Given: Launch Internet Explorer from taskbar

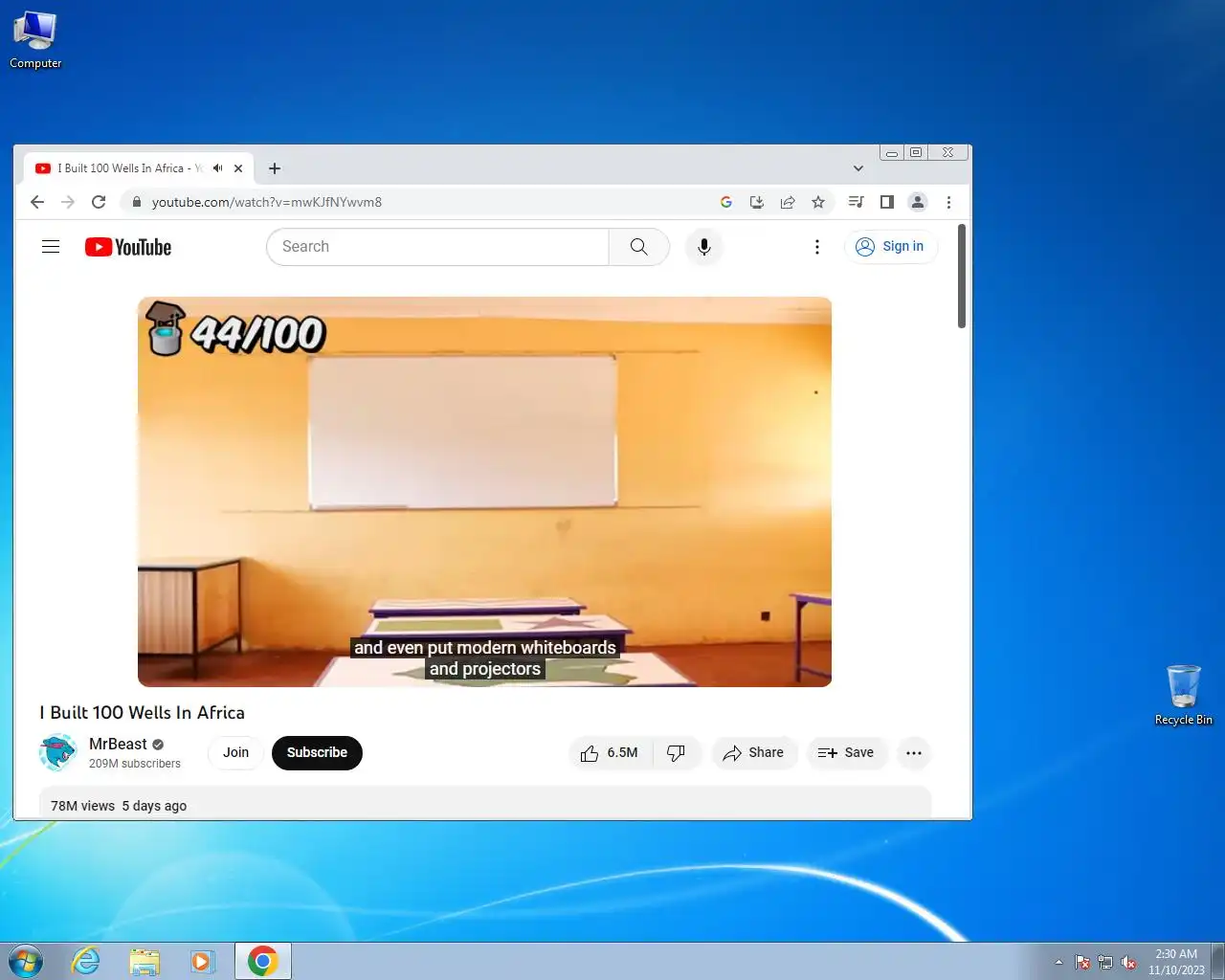Looking at the screenshot, I should 86,961.
